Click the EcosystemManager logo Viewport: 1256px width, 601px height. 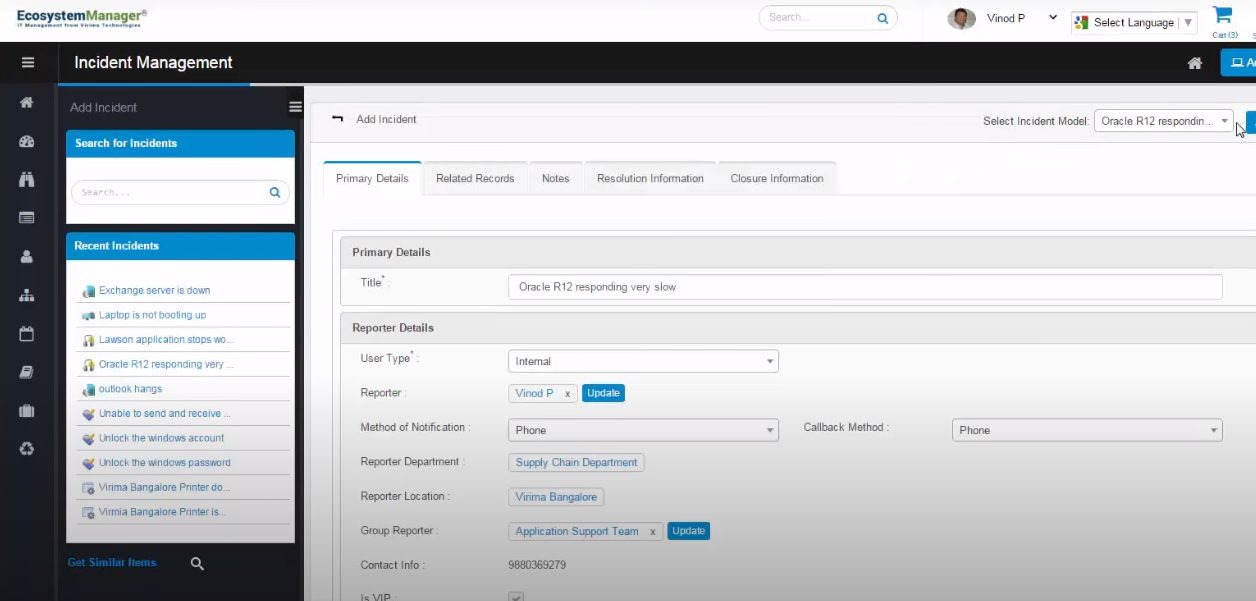(82, 18)
